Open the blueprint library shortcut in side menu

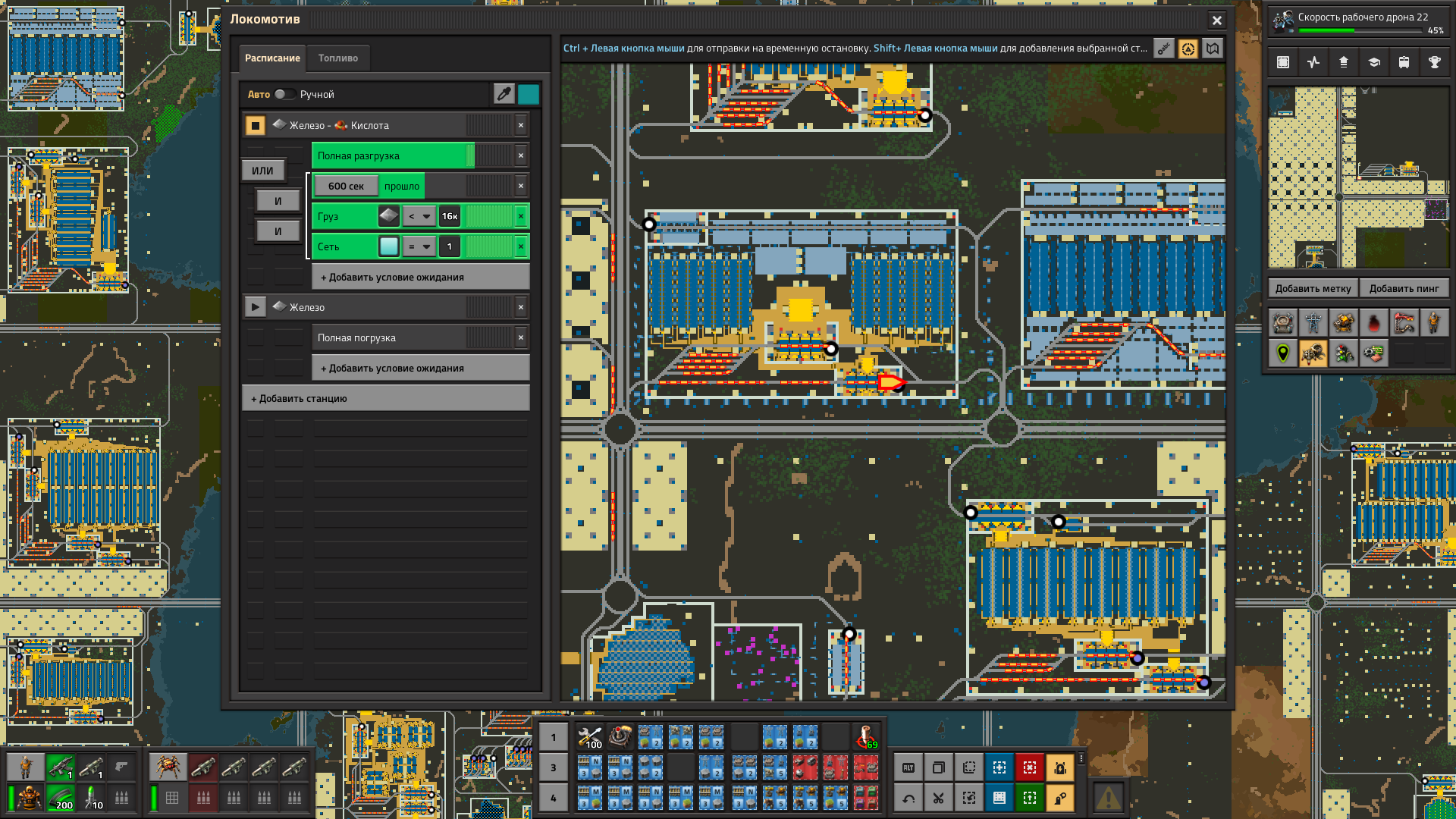(1283, 62)
